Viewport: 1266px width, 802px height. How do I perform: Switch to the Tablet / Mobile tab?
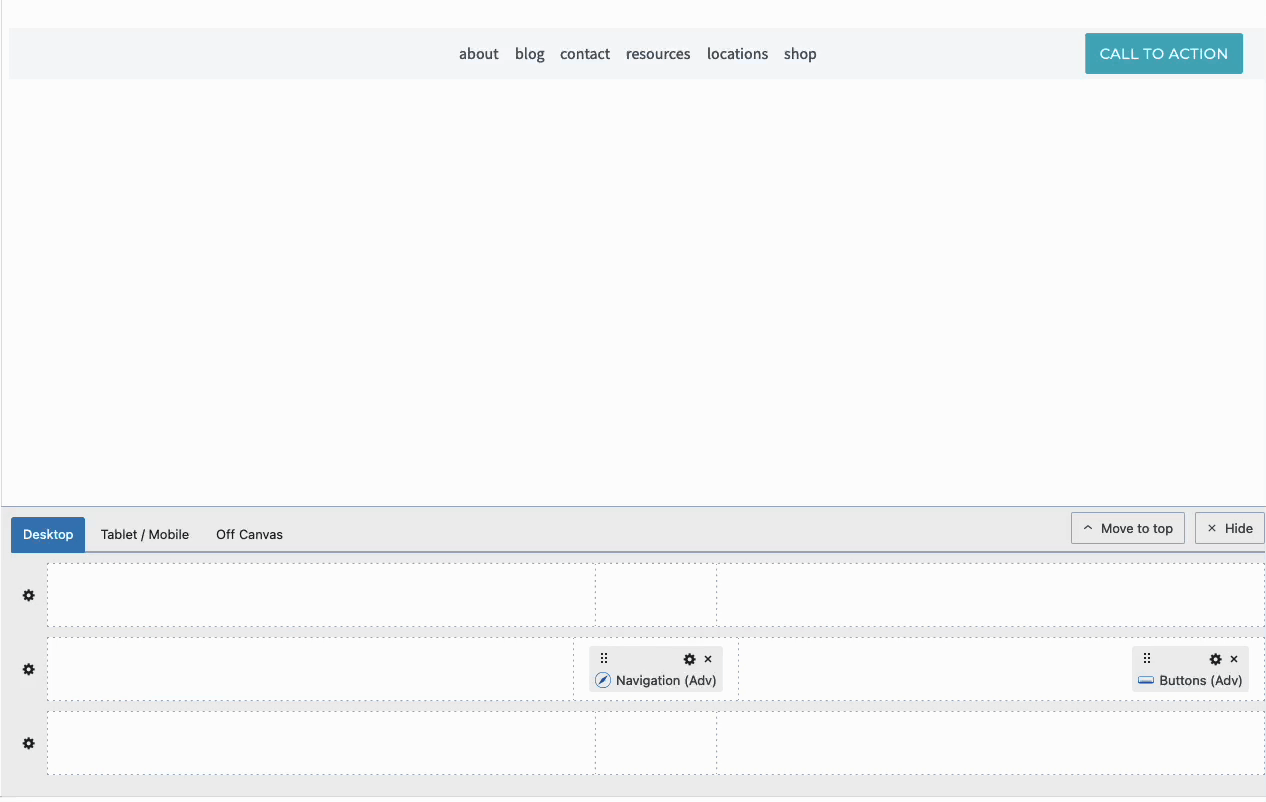tap(144, 534)
